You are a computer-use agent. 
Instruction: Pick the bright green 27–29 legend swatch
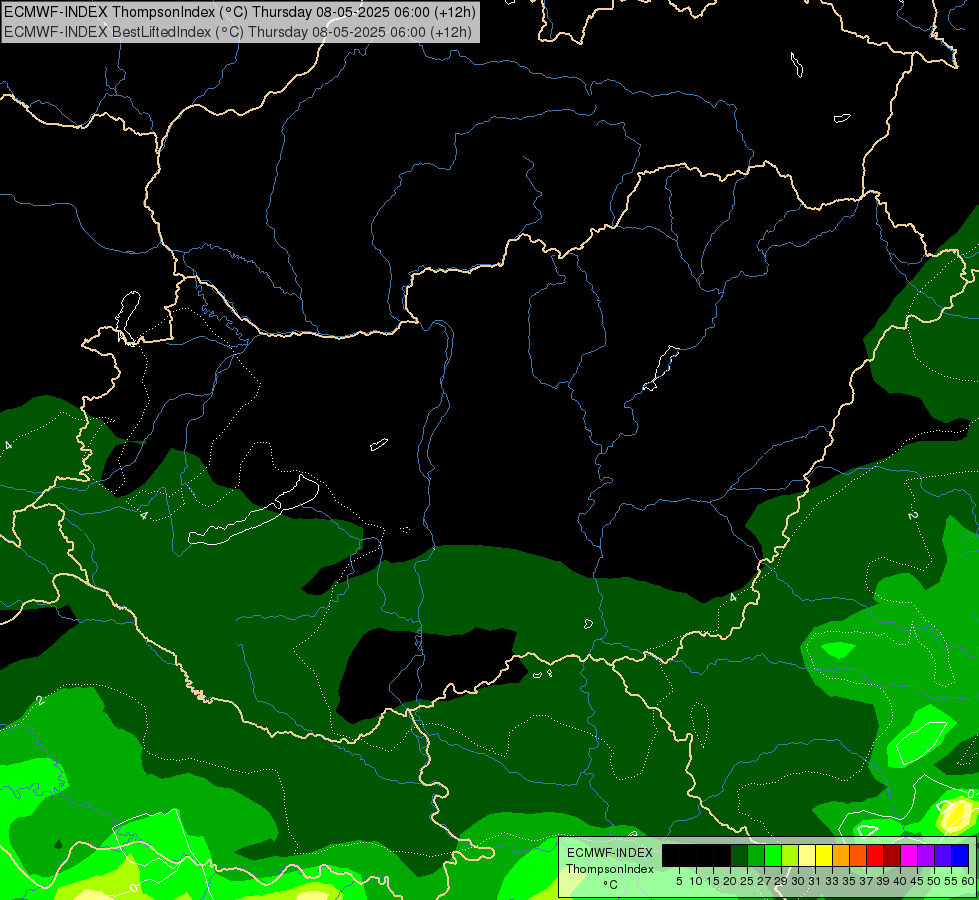coord(773,855)
